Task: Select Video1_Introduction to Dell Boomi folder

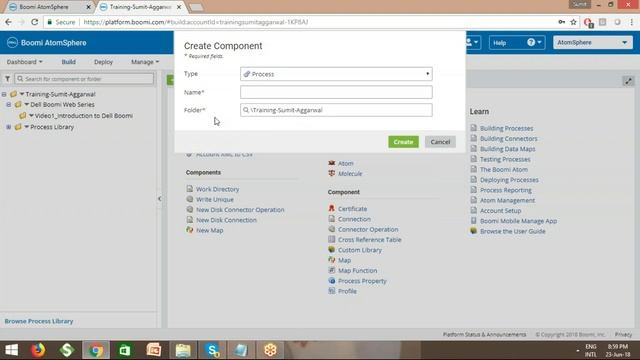Action: coord(83,116)
